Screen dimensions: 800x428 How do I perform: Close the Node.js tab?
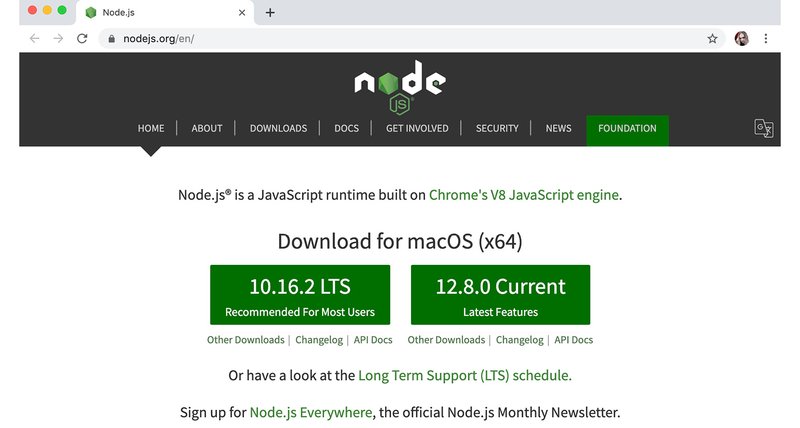[242, 13]
